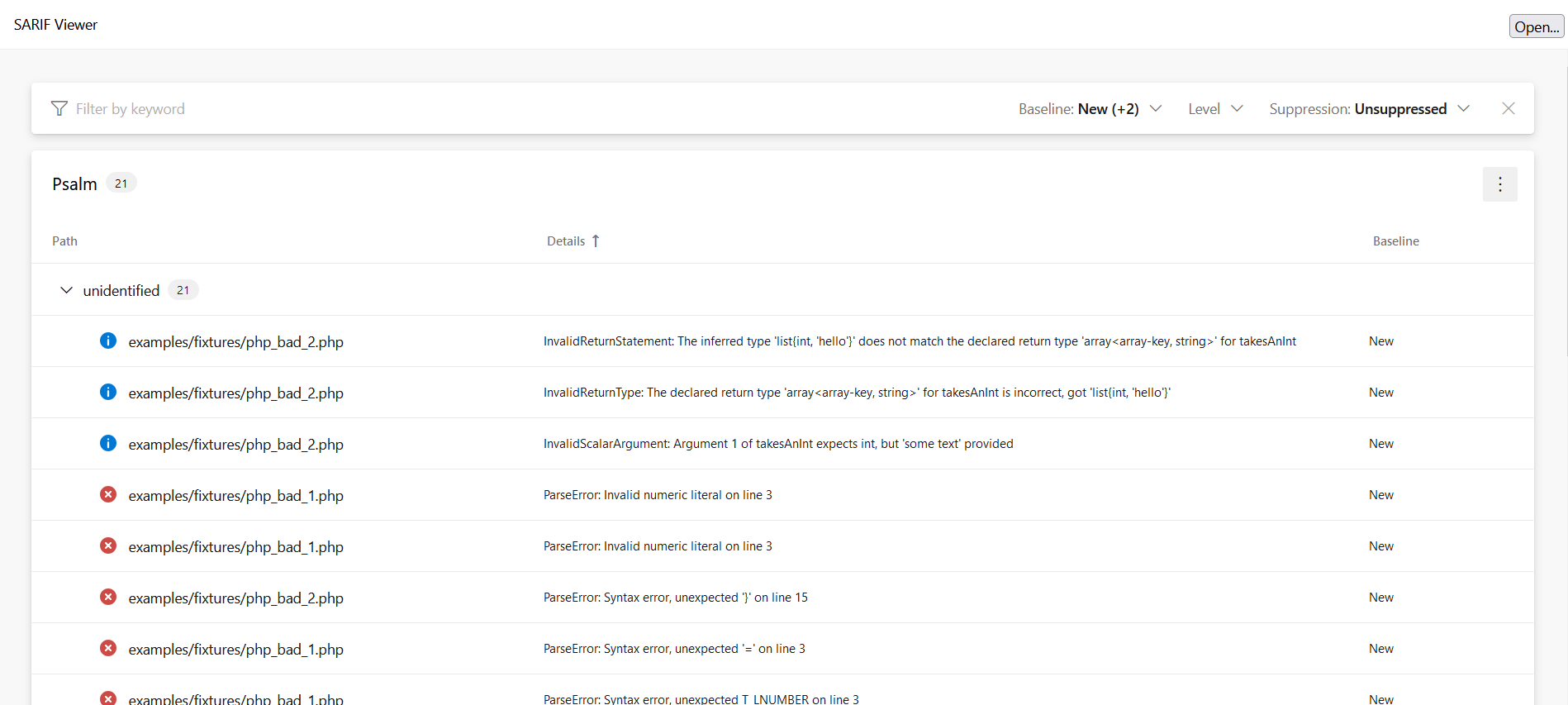This screenshot has height=705, width=1568.
Task: Click error icon of unexpected '=' row
Action: click(x=108, y=648)
